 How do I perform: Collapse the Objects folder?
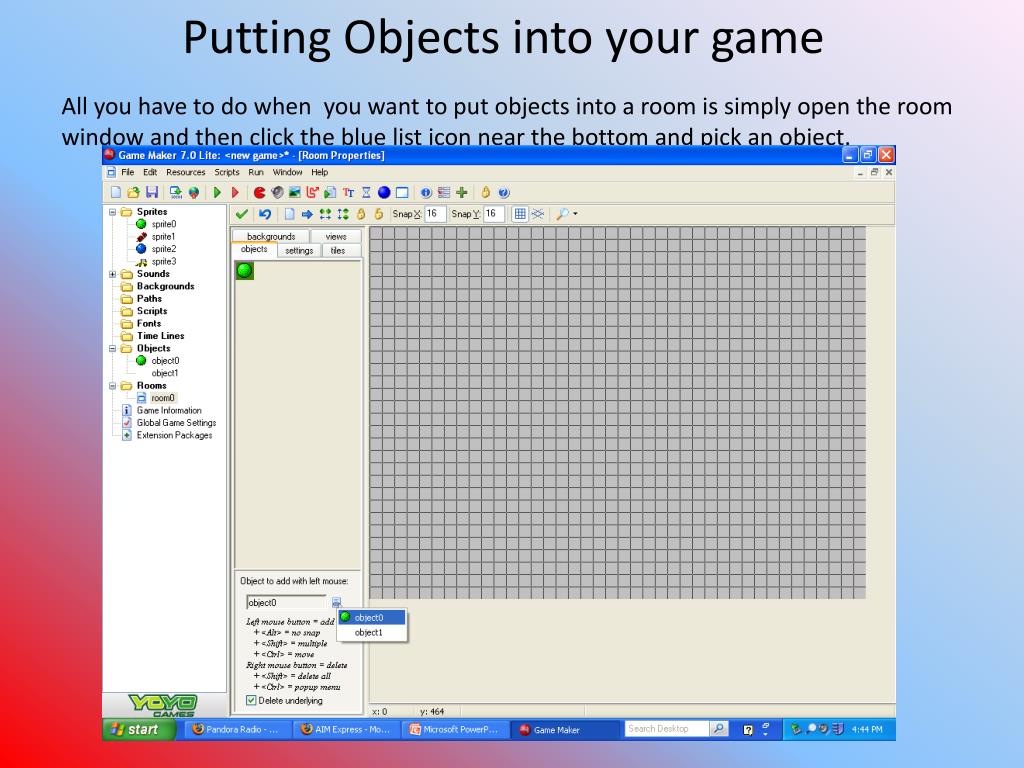click(x=112, y=348)
